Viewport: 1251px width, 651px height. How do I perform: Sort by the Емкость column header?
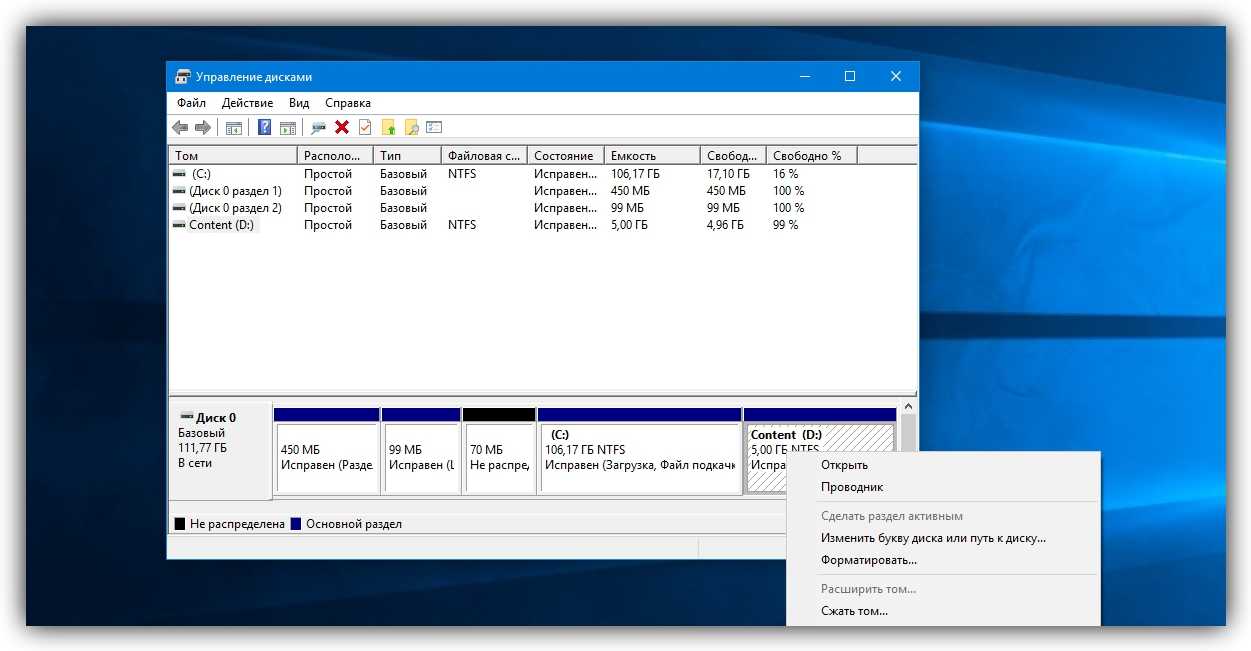coord(652,156)
